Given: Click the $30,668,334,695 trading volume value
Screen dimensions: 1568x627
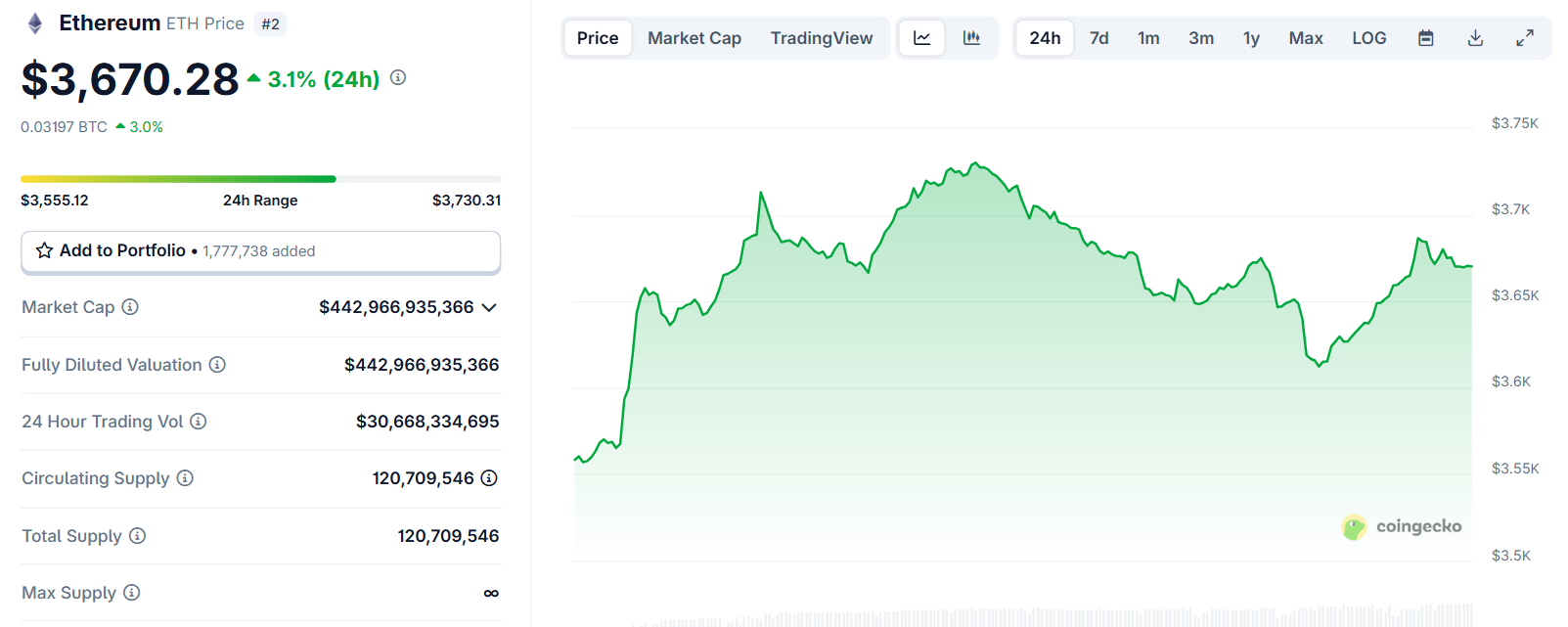Looking at the screenshot, I should (427, 422).
